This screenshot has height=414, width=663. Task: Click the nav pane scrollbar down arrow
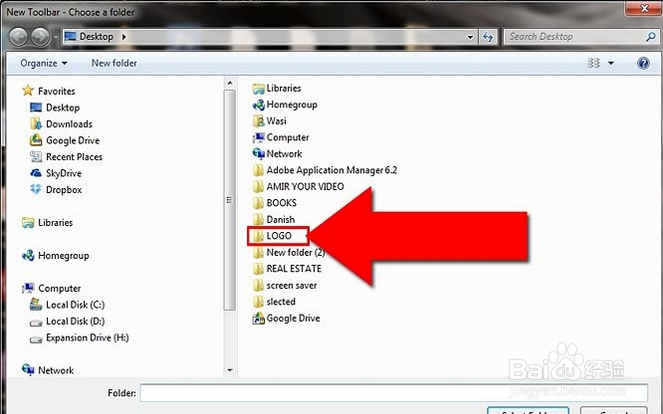[x=230, y=370]
